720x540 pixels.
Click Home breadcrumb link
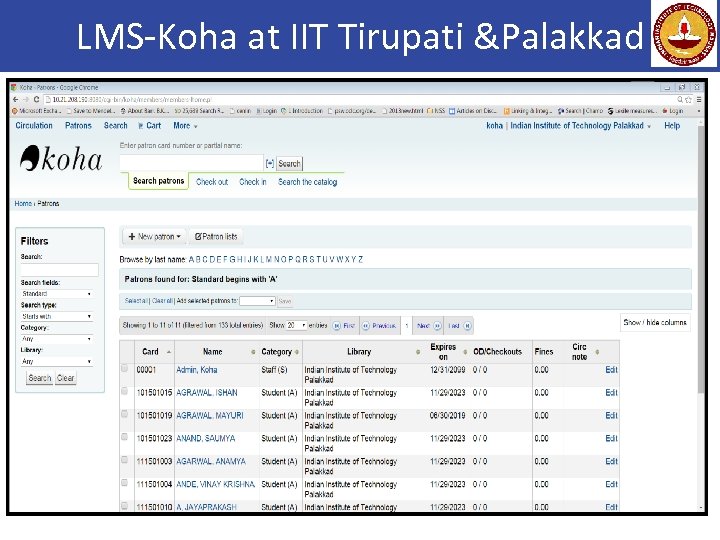point(23,203)
